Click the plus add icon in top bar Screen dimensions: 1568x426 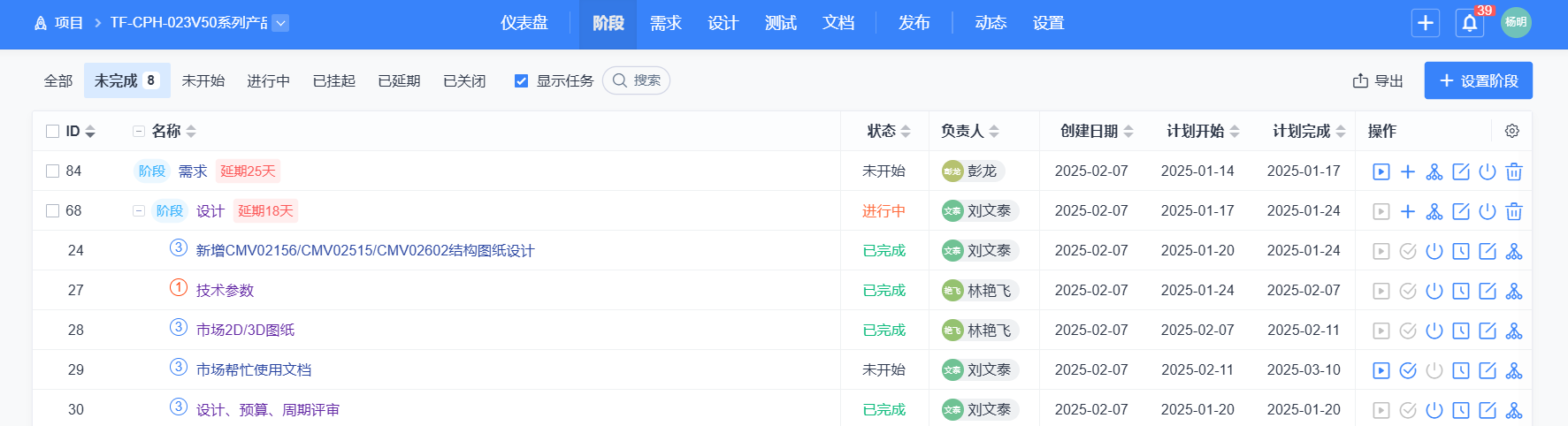click(x=1426, y=23)
